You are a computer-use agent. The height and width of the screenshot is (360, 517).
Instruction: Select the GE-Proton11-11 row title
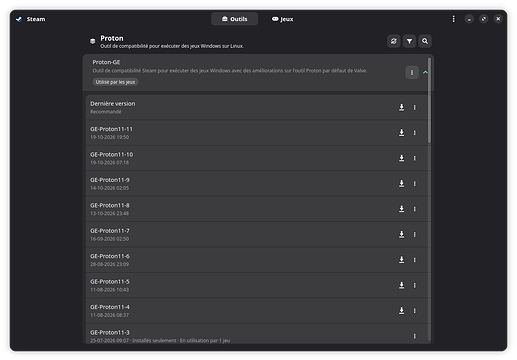(111, 129)
